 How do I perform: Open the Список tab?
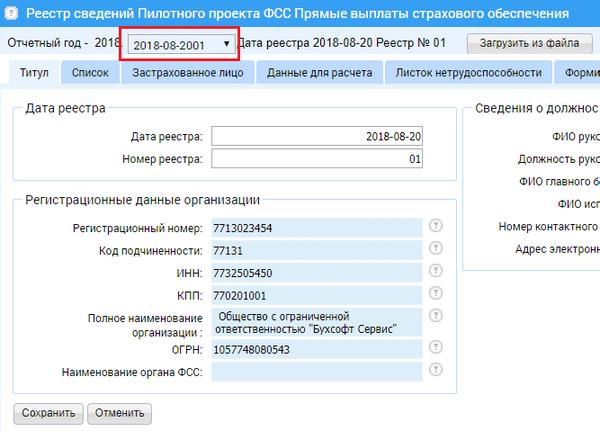tap(90, 73)
